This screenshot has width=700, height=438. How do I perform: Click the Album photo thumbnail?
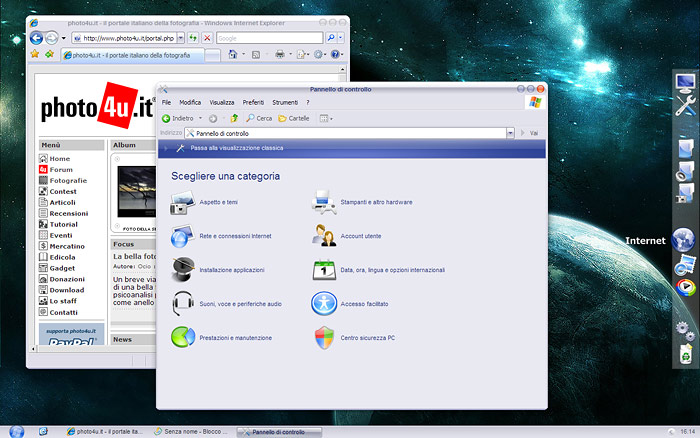point(136,192)
